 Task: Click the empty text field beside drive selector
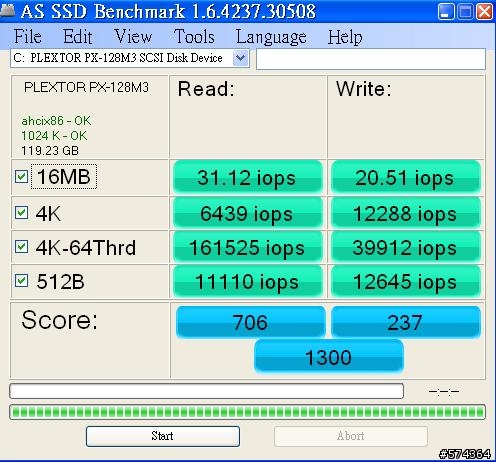pos(371,59)
